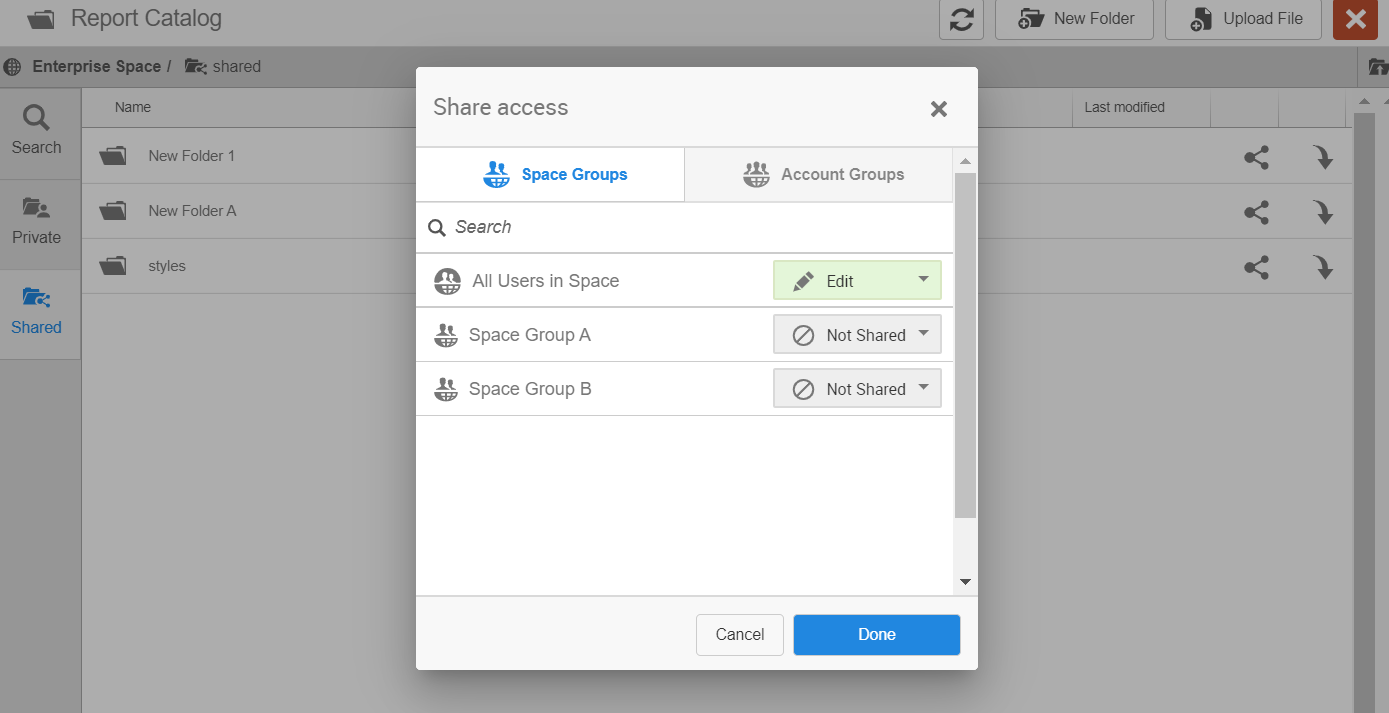Click the New Folder button
The height and width of the screenshot is (713, 1389).
click(1074, 19)
